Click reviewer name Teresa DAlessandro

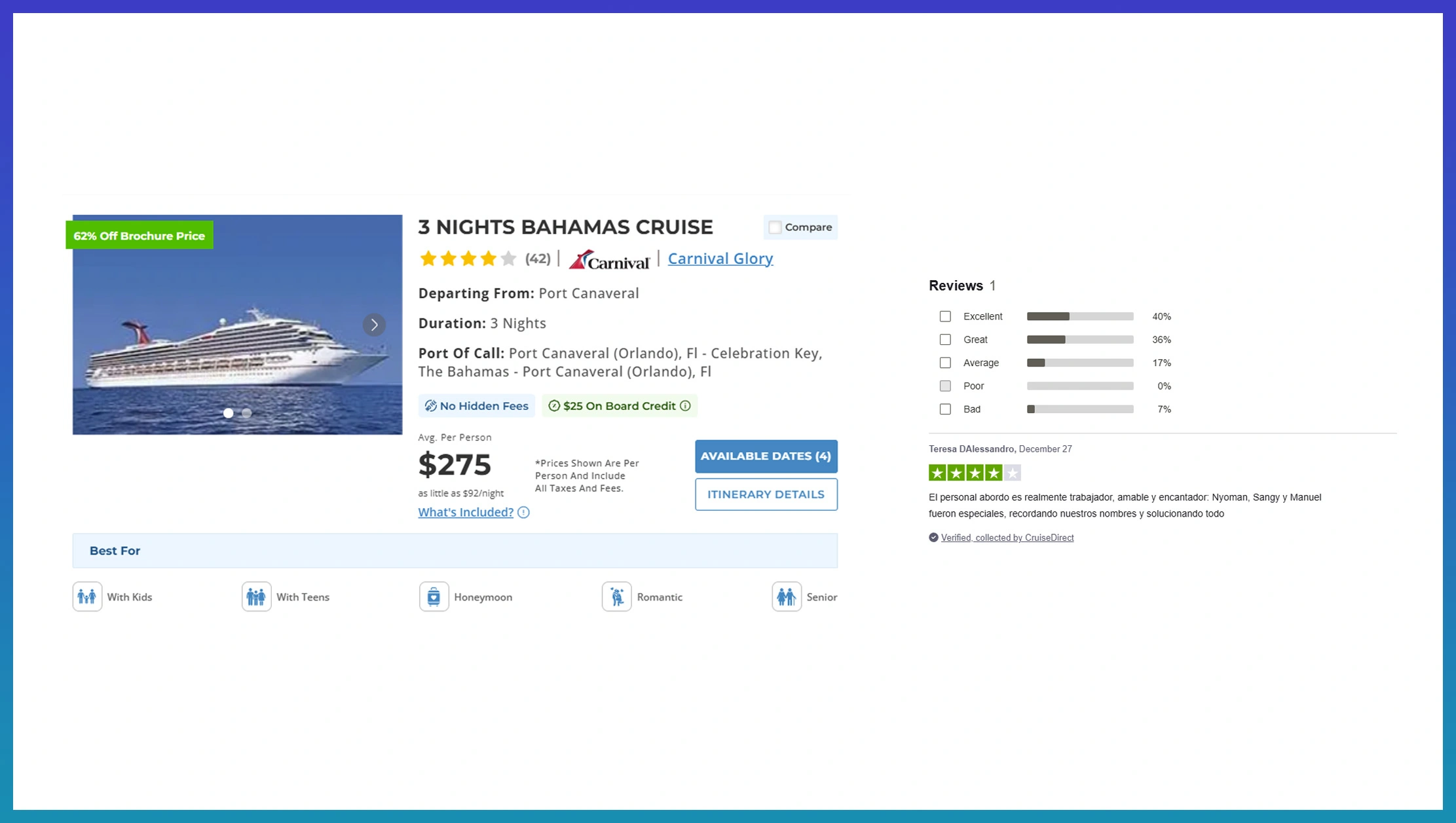972,449
